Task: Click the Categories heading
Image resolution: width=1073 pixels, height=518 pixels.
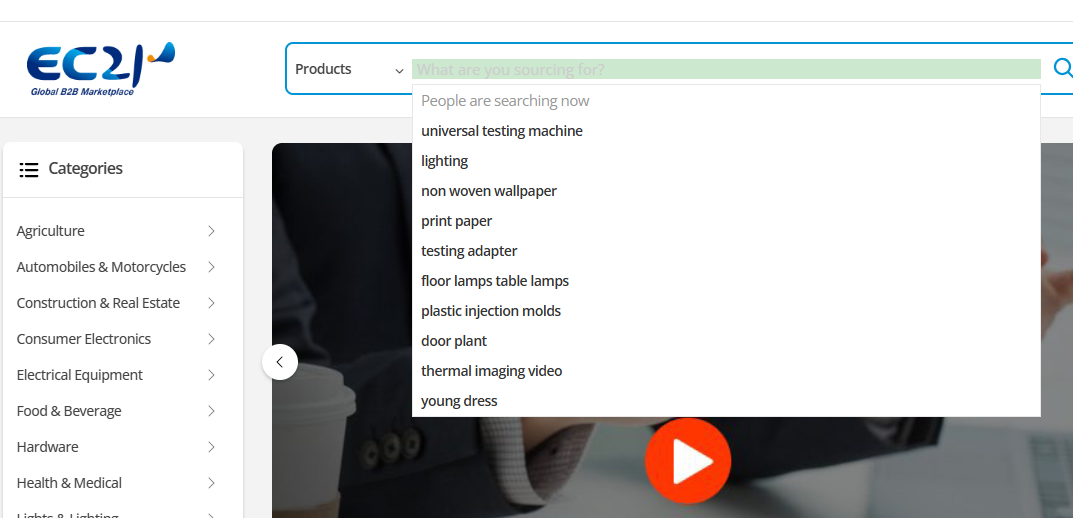Action: point(86,168)
